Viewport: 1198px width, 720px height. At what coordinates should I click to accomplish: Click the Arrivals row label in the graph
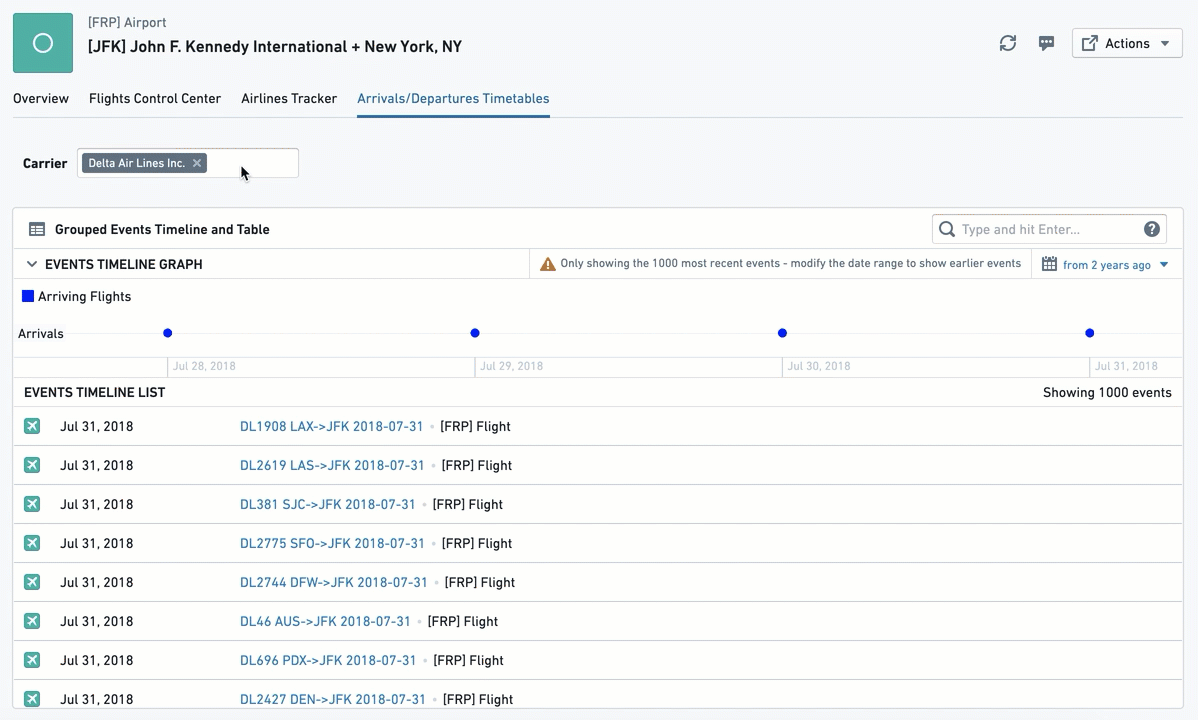click(40, 334)
